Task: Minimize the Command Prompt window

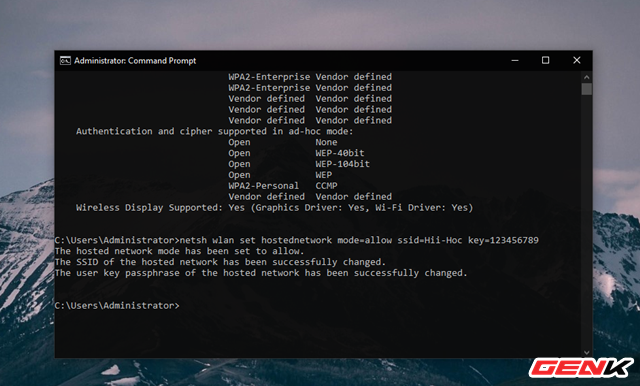Action: pos(515,60)
